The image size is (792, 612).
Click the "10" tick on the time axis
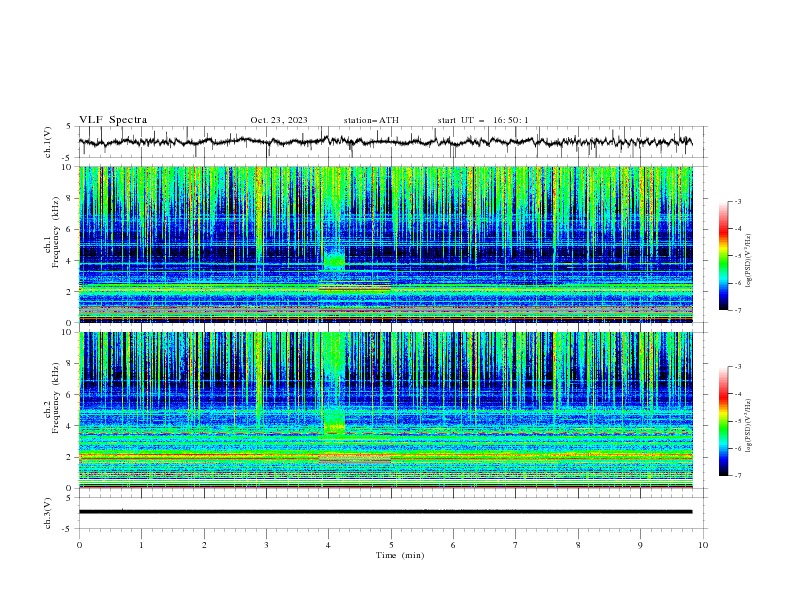tap(703, 545)
